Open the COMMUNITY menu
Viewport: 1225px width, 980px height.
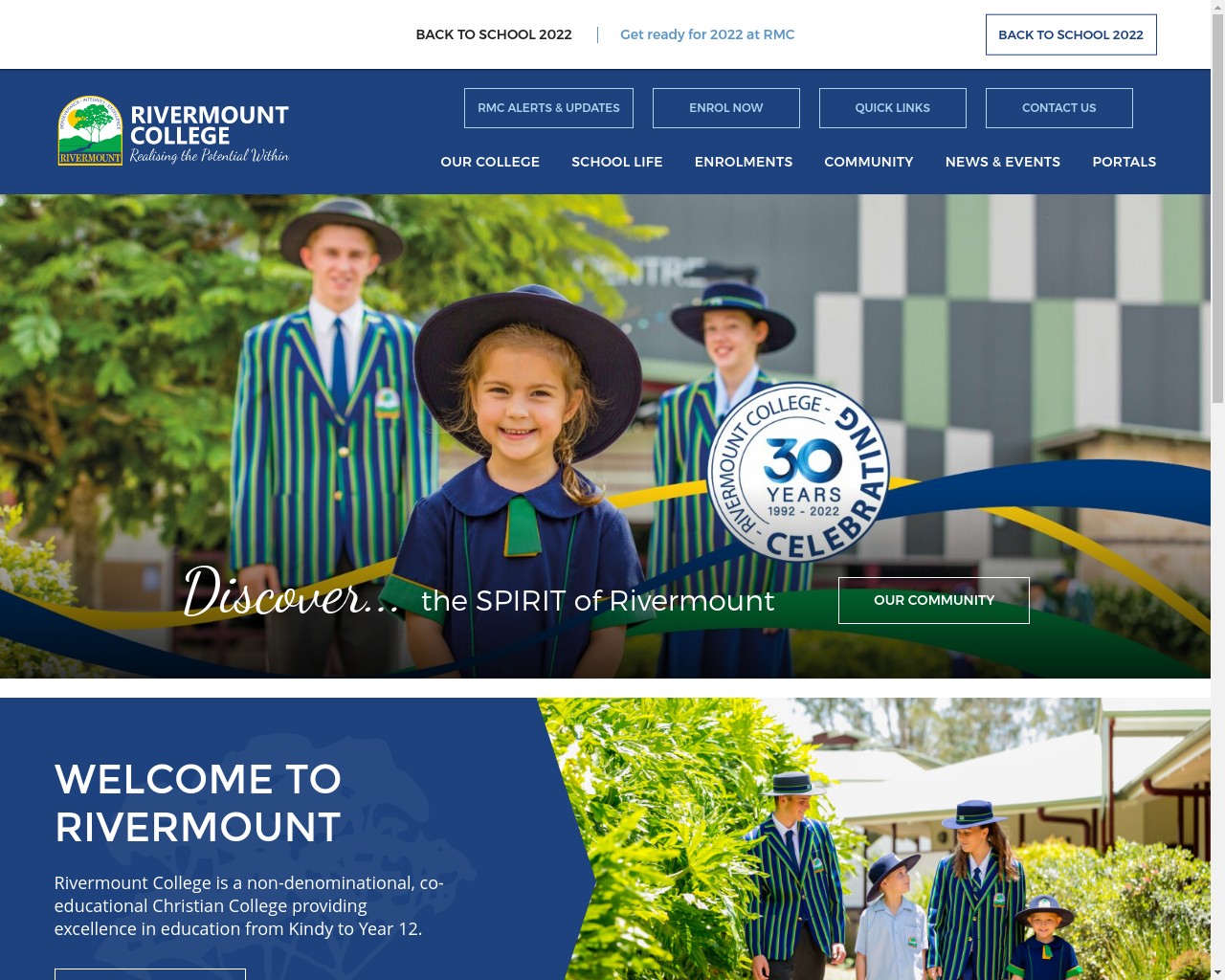[x=868, y=162]
